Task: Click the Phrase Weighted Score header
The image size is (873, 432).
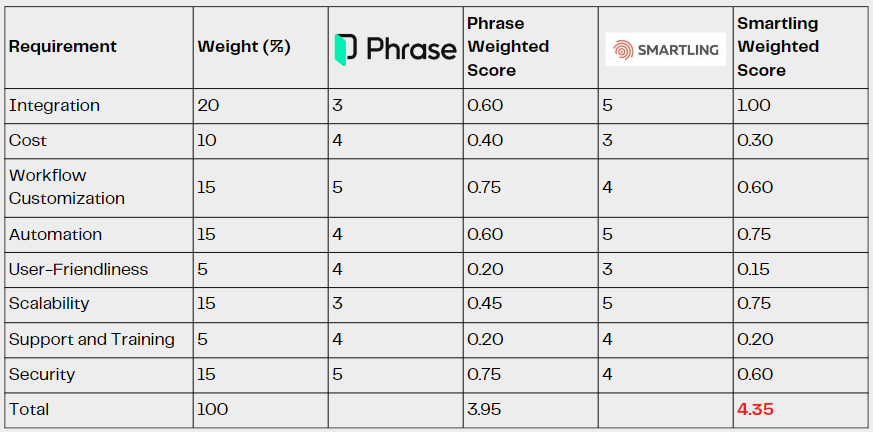Action: (508, 47)
